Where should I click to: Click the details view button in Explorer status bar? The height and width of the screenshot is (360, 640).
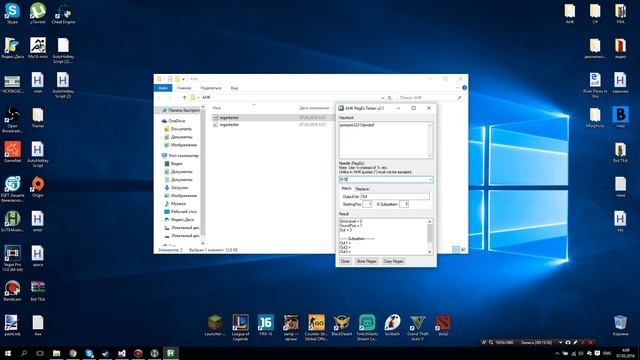pyautogui.click(x=456, y=249)
